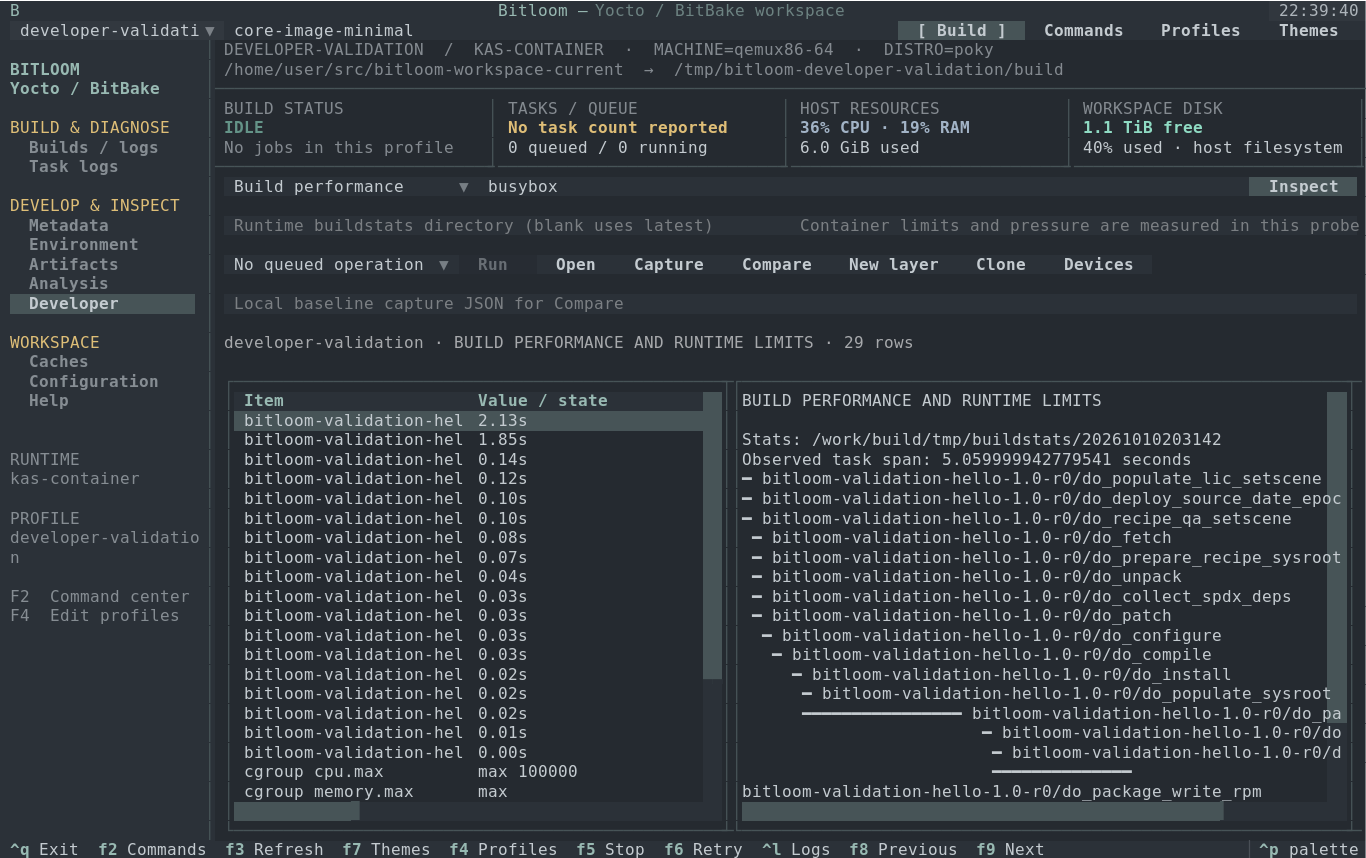
Task: Click the Stats buildstats path line
Action: coord(981,440)
